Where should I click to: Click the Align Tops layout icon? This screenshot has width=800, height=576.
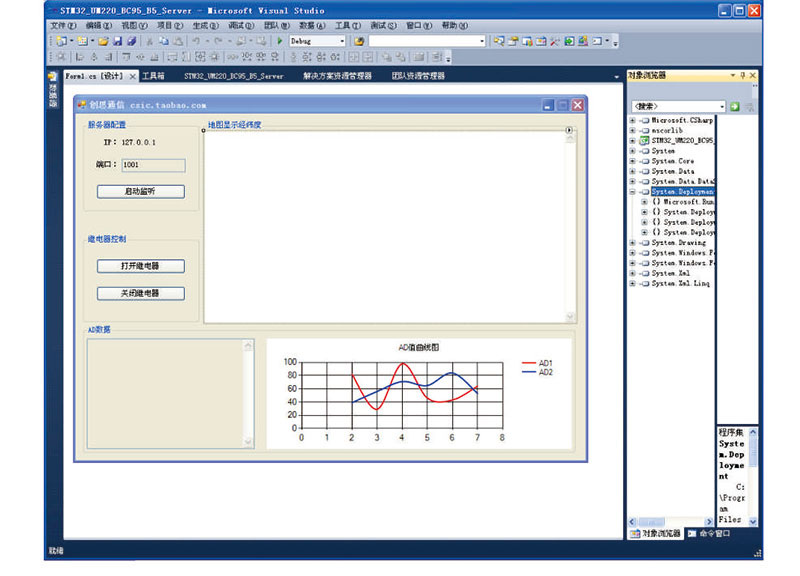(127, 57)
